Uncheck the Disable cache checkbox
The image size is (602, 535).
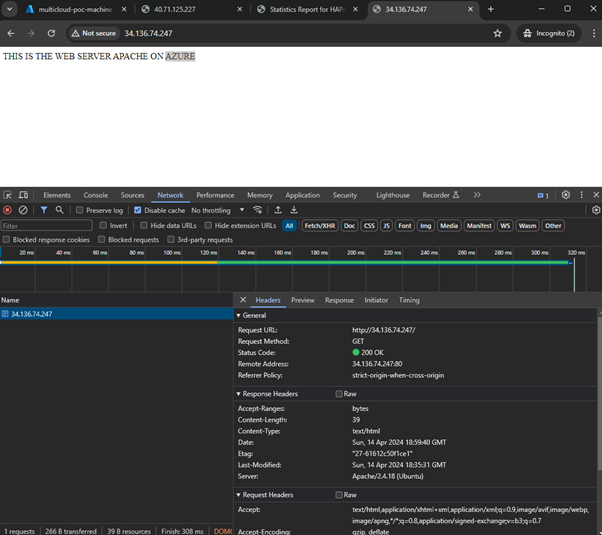click(x=138, y=210)
